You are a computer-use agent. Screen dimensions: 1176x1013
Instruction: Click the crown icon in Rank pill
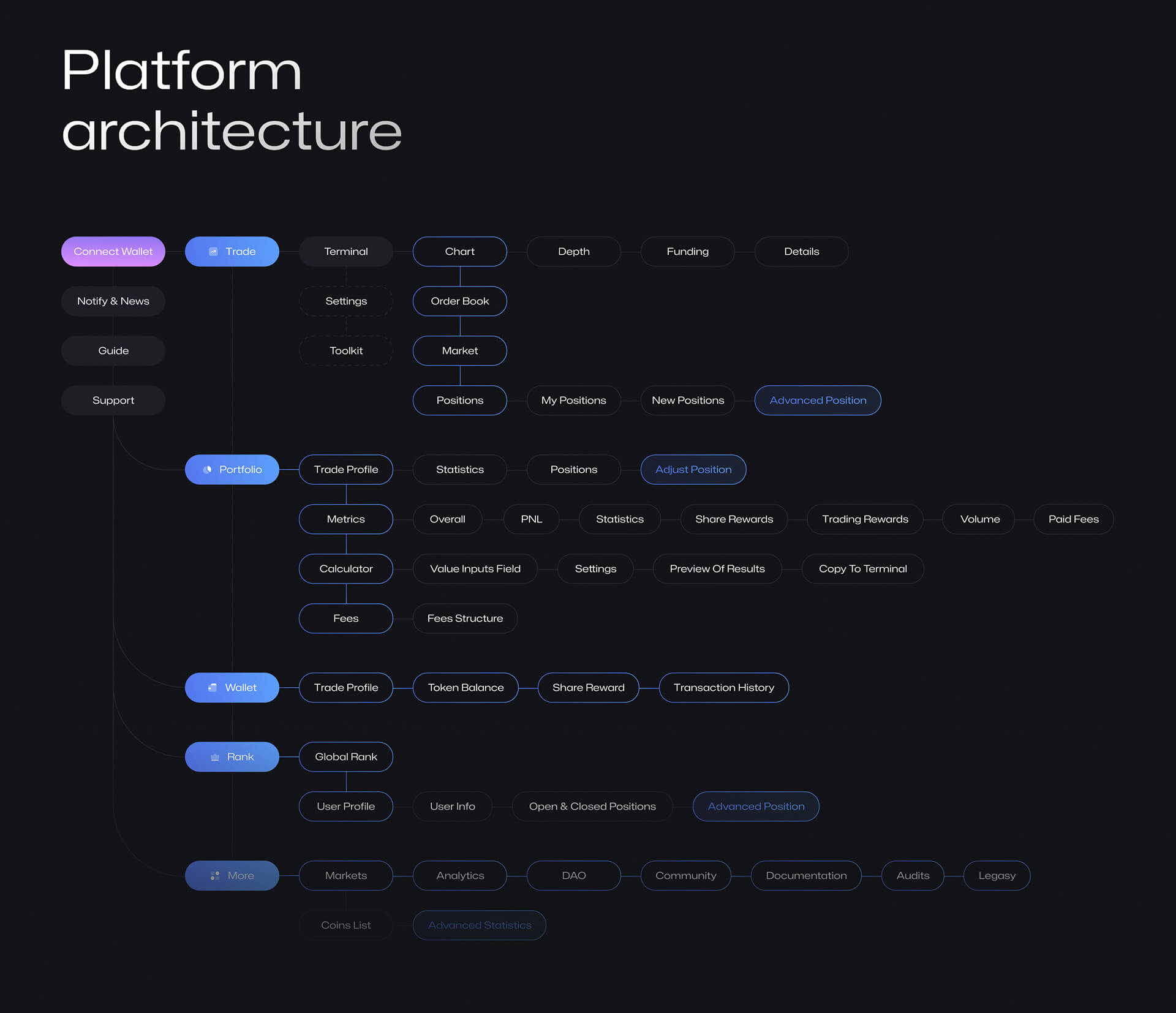[x=215, y=757]
